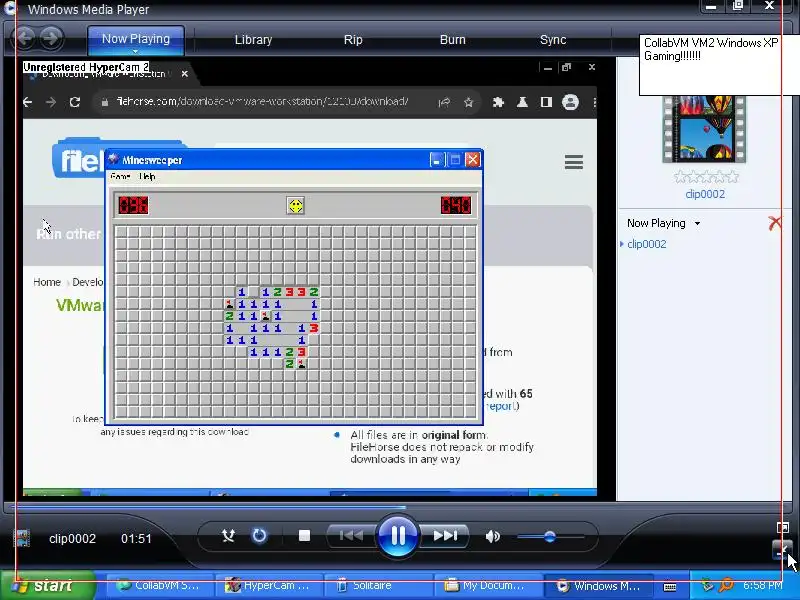Go to the previous track in Media Player
Screen dimensions: 800x600
point(351,536)
